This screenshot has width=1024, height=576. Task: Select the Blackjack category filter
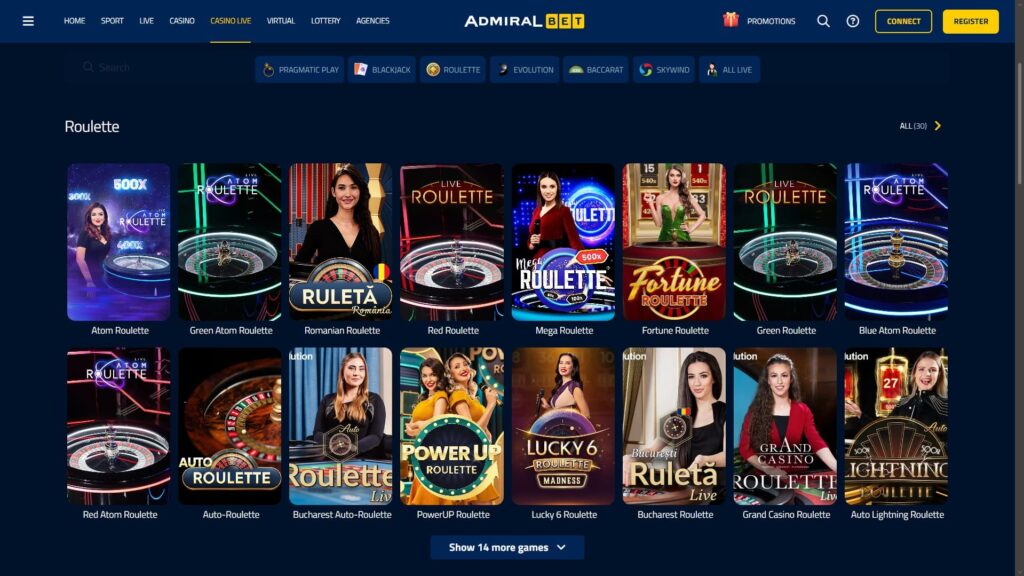[382, 69]
